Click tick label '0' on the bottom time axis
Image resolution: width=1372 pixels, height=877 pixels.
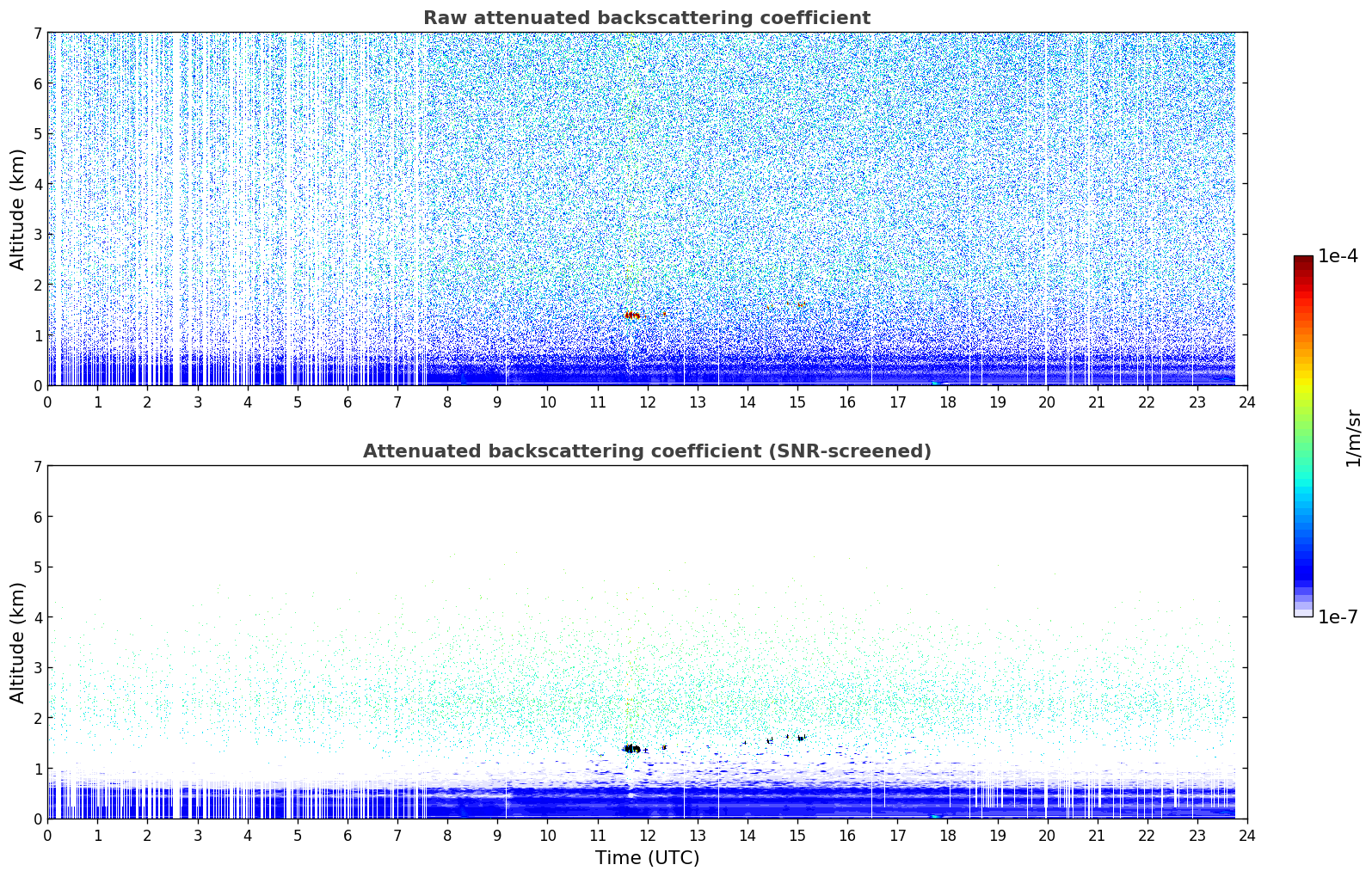47,836
